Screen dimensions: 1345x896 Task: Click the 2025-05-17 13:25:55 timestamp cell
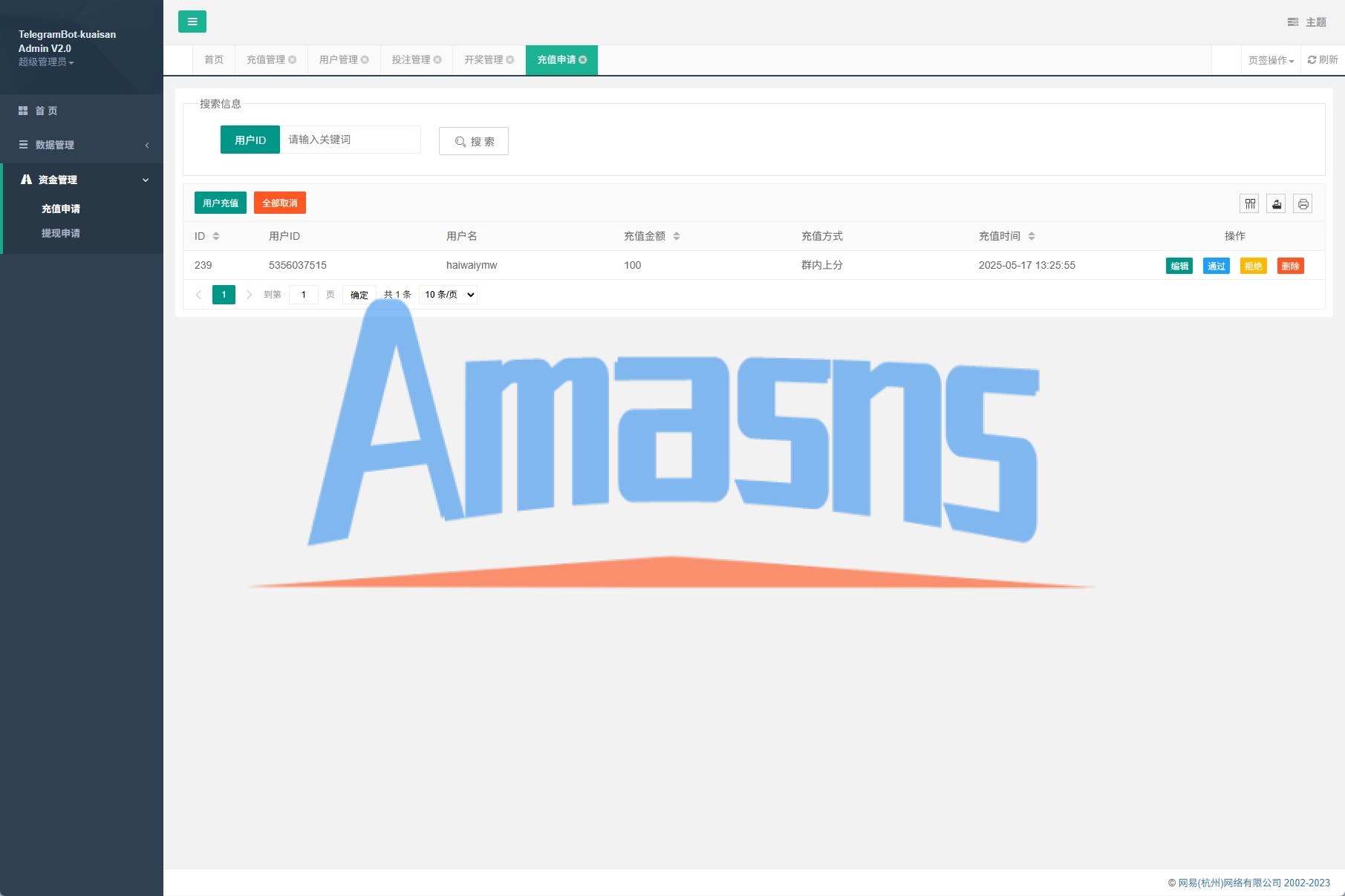[1027, 265]
